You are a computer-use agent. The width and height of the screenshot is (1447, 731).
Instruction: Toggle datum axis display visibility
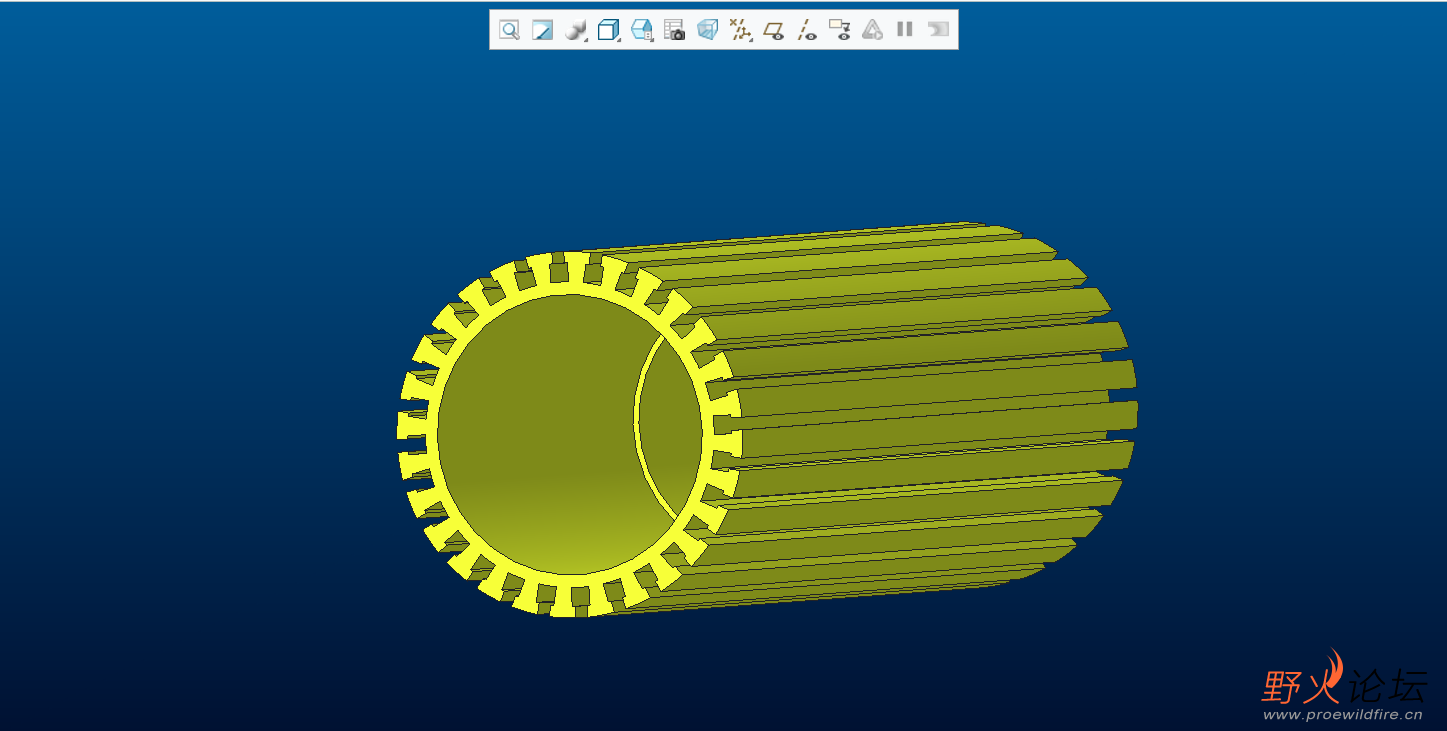(807, 30)
